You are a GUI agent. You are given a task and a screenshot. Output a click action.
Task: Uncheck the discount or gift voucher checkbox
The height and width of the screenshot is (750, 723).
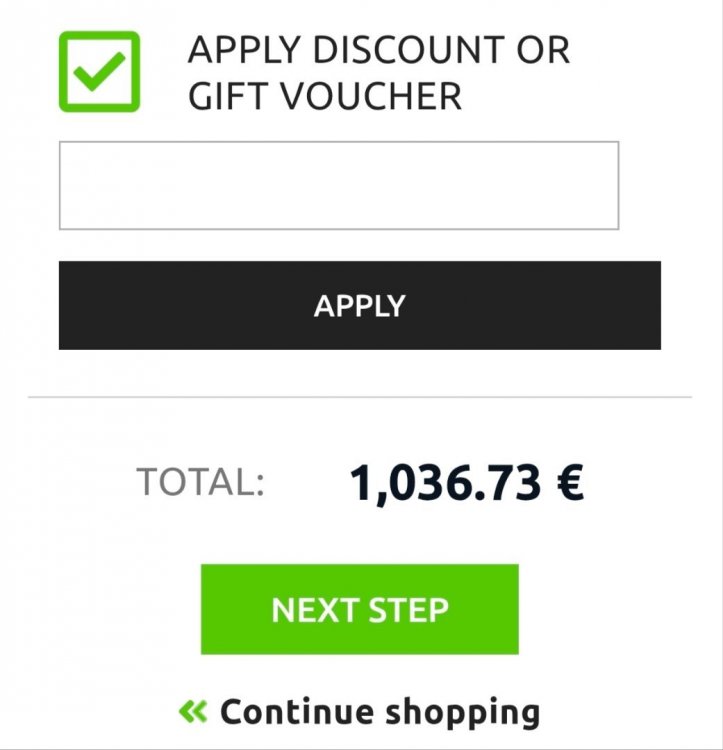click(99, 72)
